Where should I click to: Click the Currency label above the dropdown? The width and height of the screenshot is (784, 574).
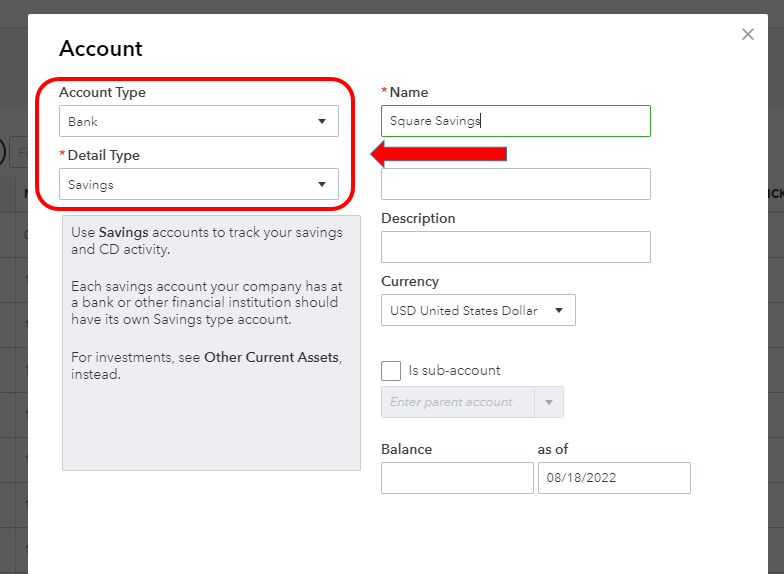[x=410, y=281]
